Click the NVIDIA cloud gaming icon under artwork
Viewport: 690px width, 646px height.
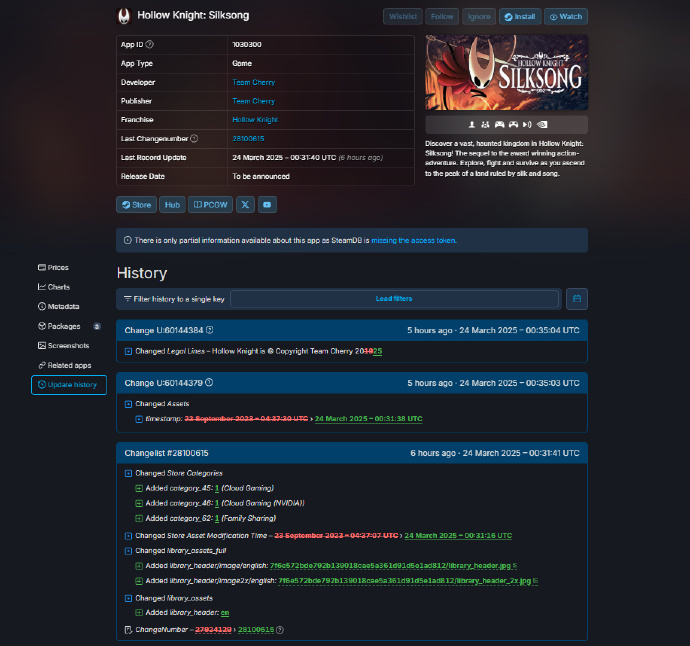point(542,125)
